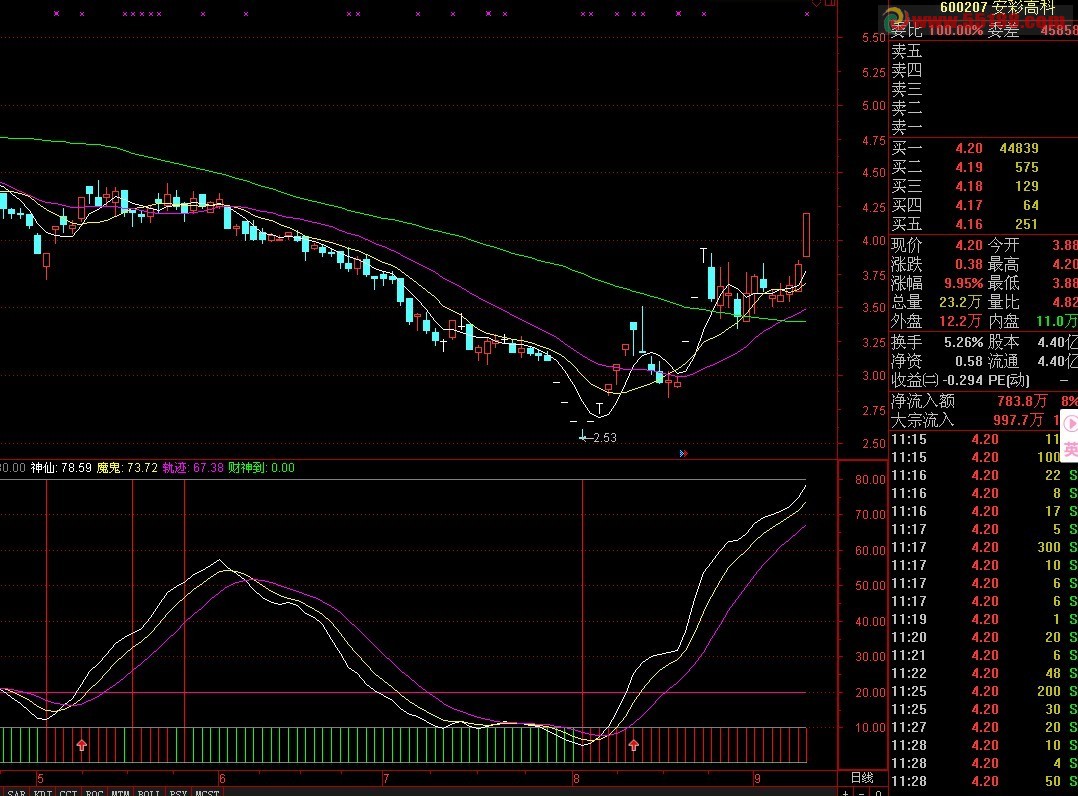Click the 涨幅 9.95% value
The height and width of the screenshot is (796, 1078).
tap(963, 283)
